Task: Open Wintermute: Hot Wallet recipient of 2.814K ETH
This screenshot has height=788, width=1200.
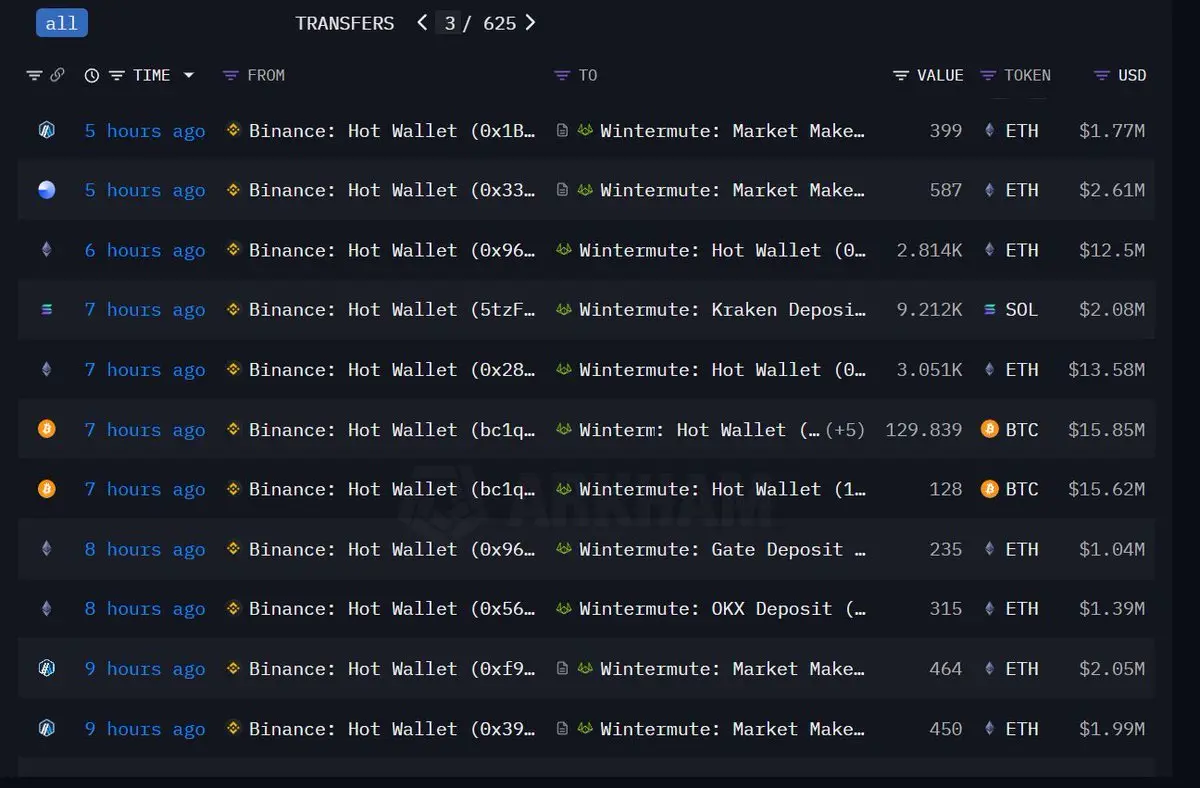Action: pos(722,250)
